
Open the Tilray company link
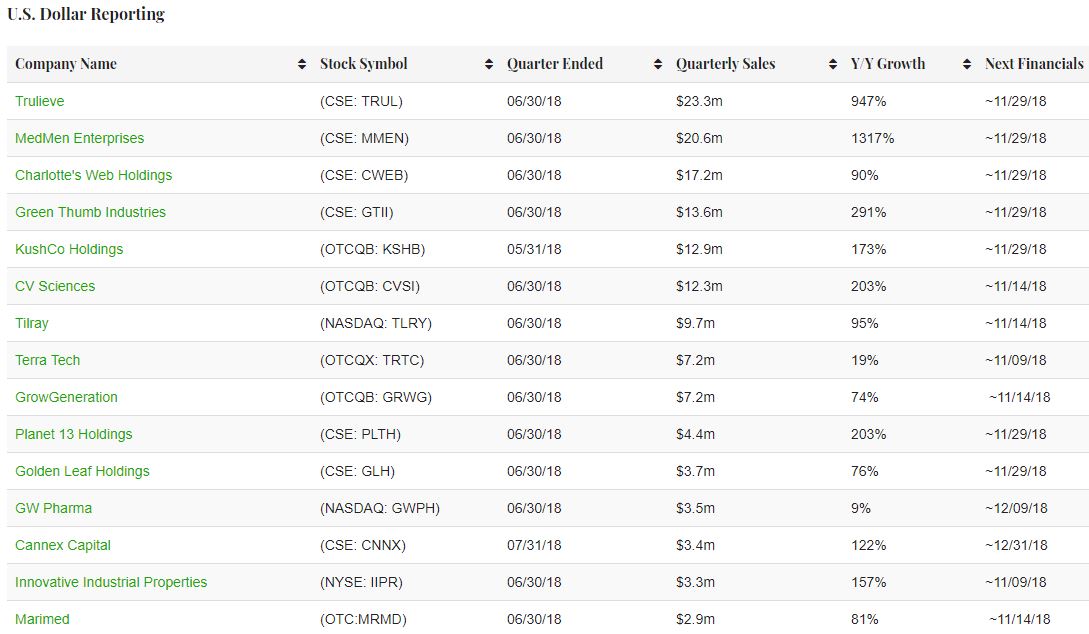click(32, 323)
